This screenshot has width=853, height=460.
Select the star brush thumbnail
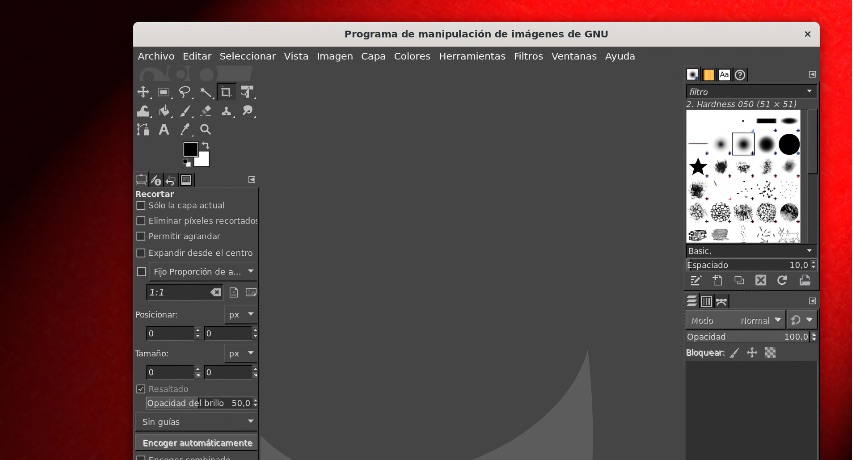697,167
